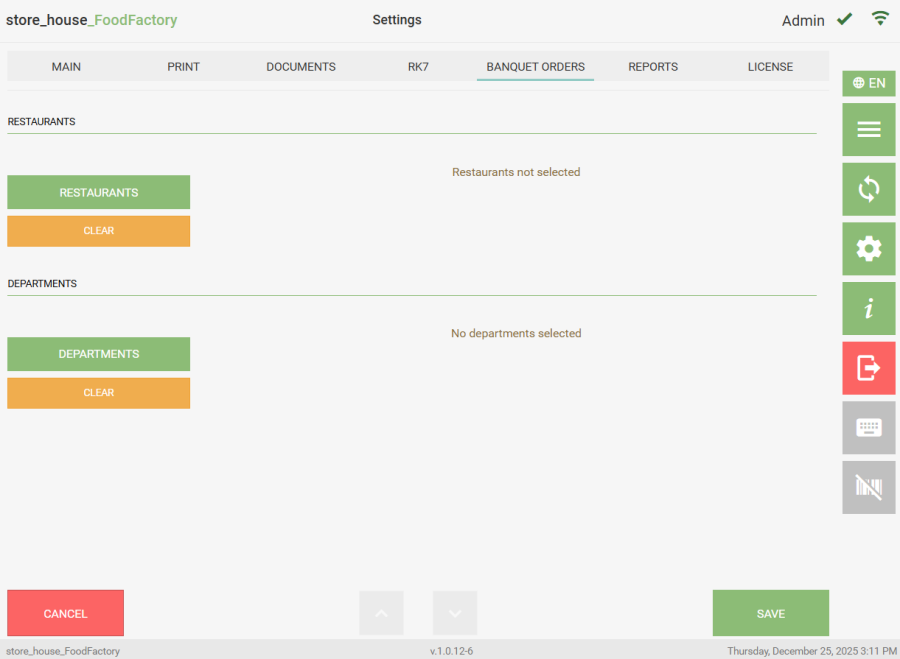Click the green checkmark status icon
The width and height of the screenshot is (900, 659).
pos(845,19)
